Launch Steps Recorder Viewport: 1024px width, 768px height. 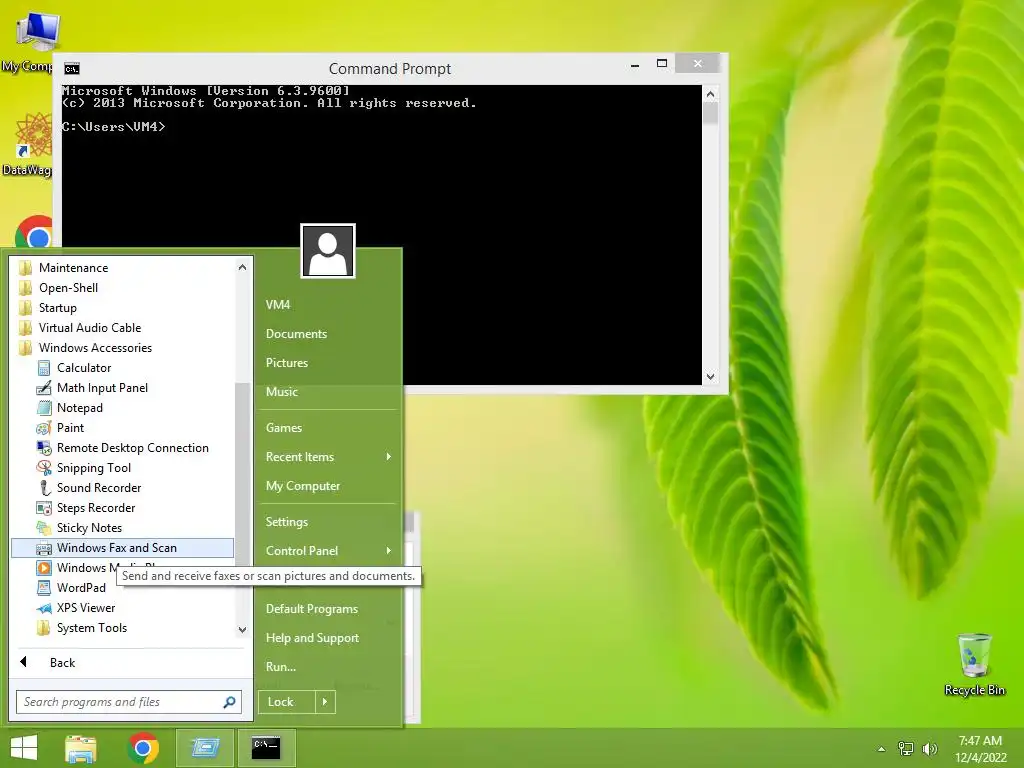[122, 507]
